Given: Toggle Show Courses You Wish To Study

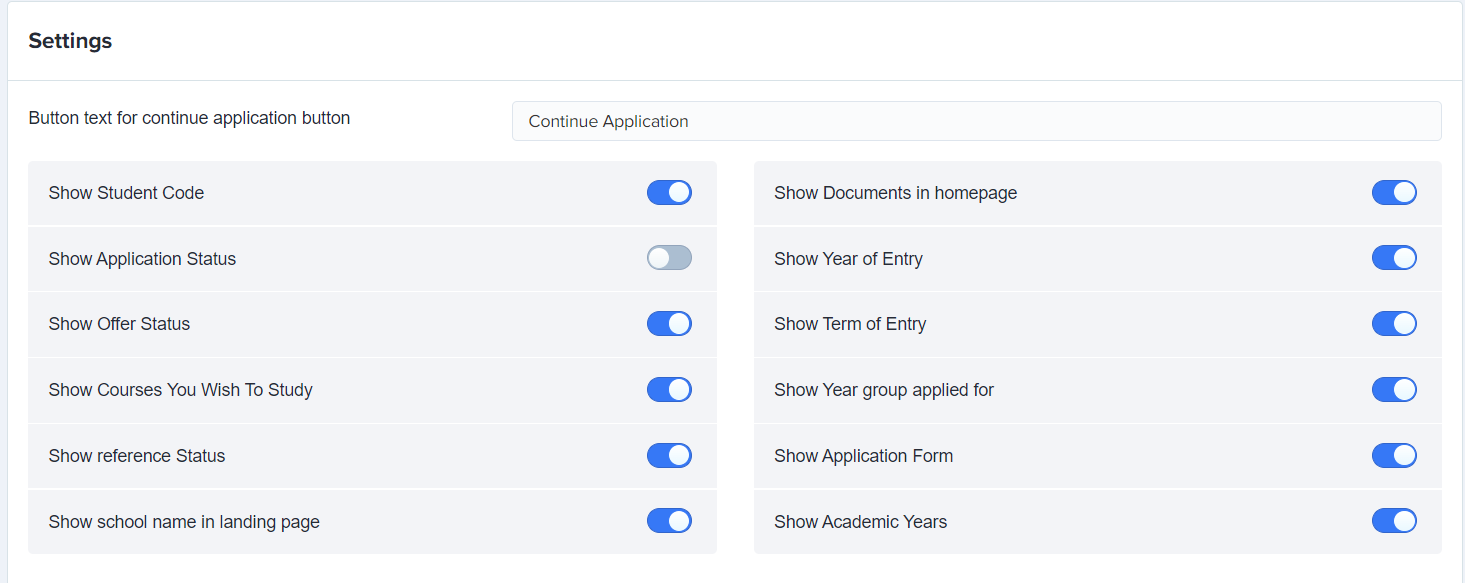Looking at the screenshot, I should coord(669,390).
